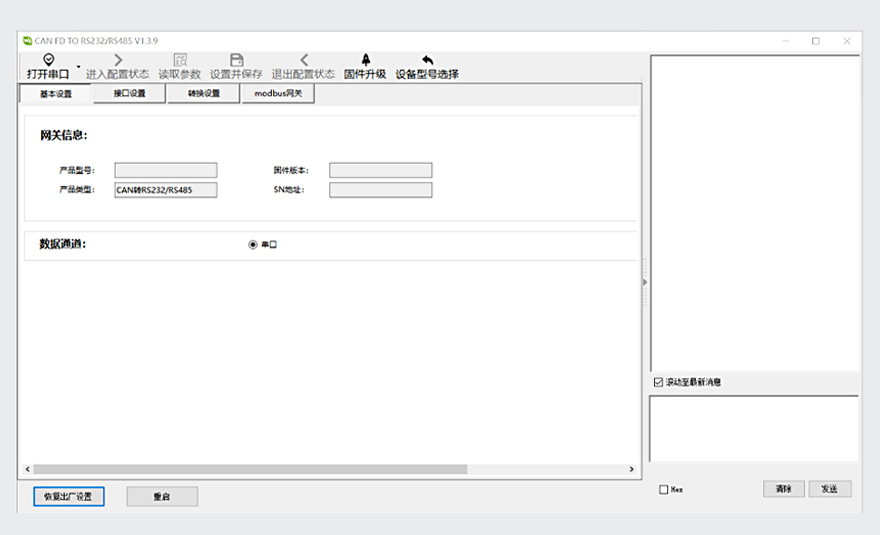880x535 pixels.
Task: Click the app logo in the title bar
Action: pos(27,41)
